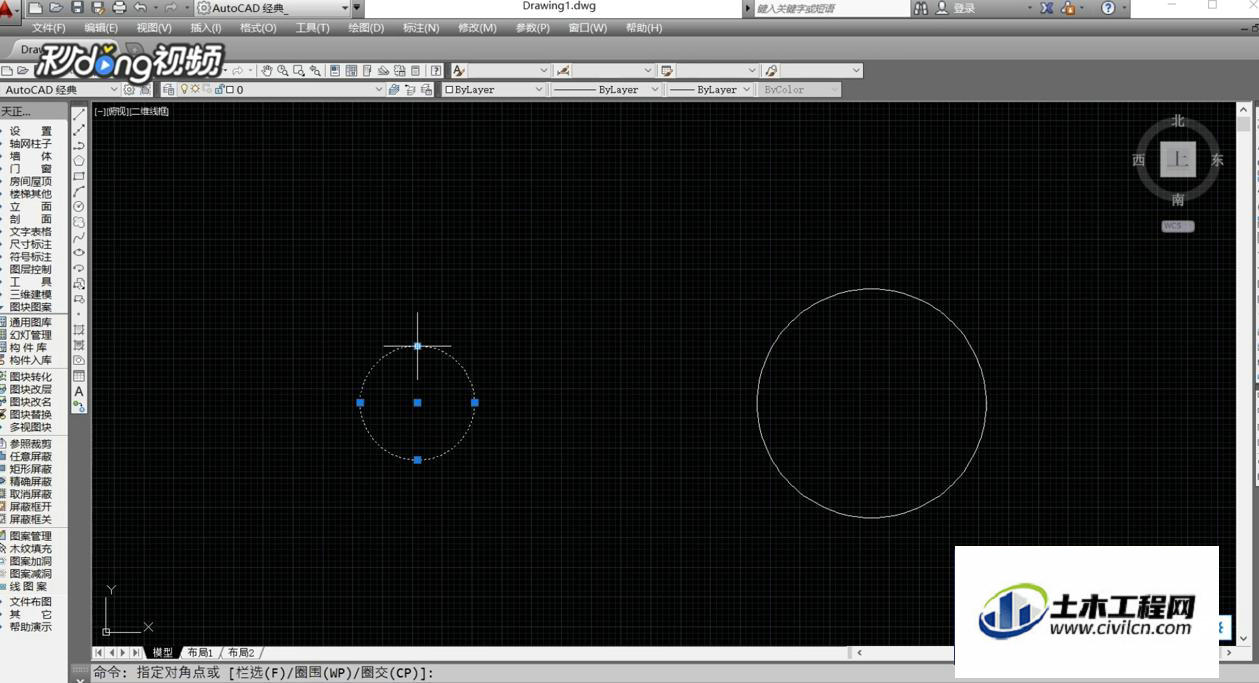Image resolution: width=1259 pixels, height=683 pixels.
Task: Open the 编辑(E) menu
Action: 101,28
